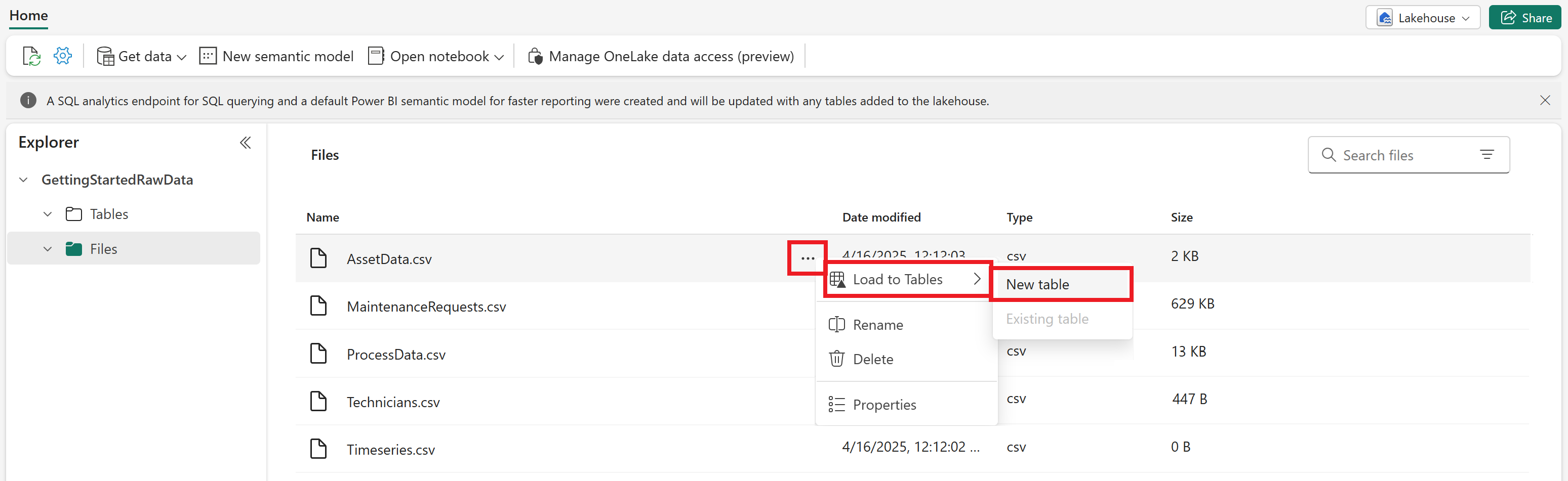
Task: Collapse the Explorer panel
Action: tap(246, 142)
